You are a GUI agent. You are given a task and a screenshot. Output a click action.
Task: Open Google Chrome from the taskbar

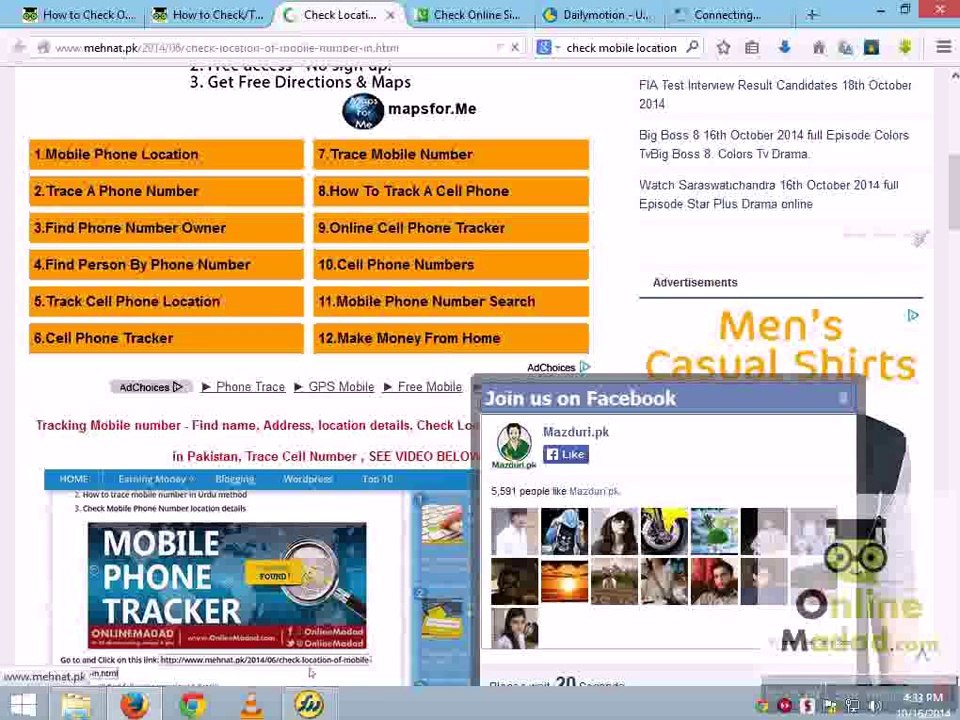pos(192,705)
